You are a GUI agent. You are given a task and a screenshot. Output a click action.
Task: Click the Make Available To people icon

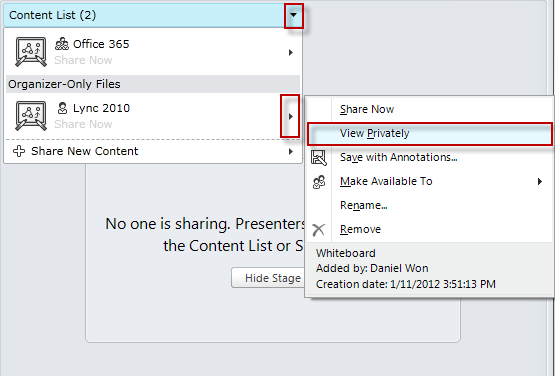pos(319,182)
